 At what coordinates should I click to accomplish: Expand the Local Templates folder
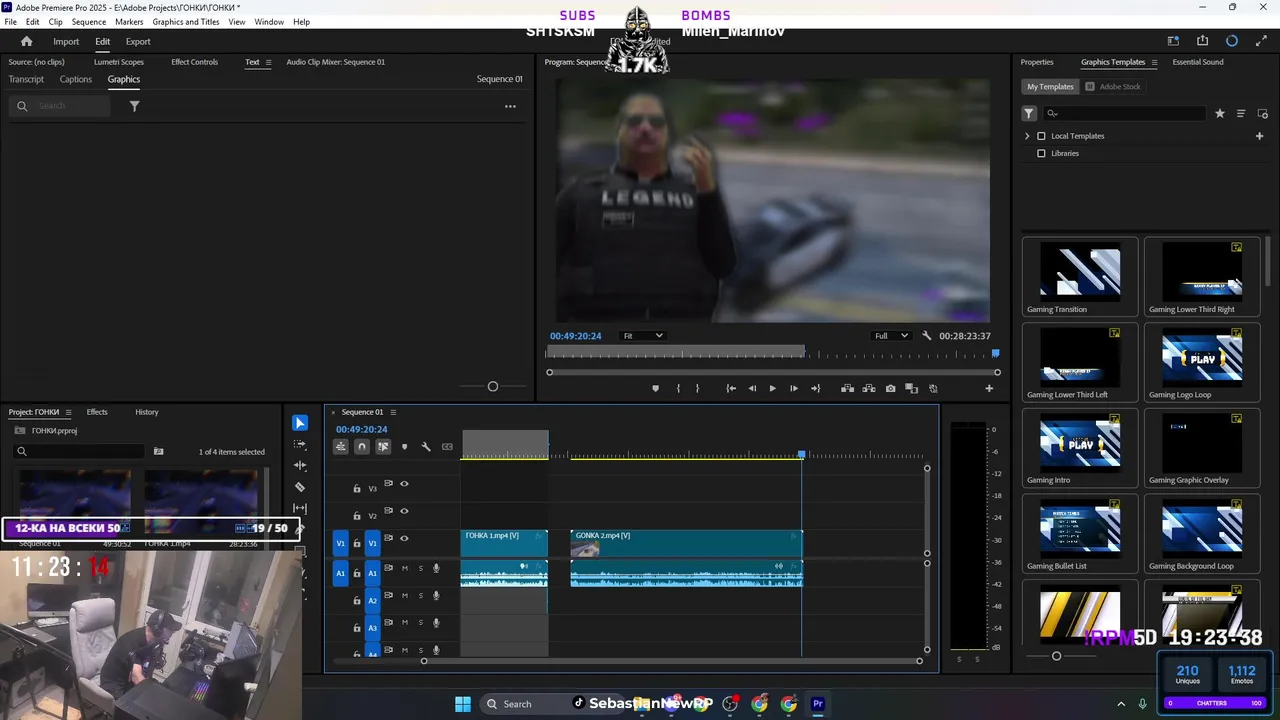point(1027,136)
